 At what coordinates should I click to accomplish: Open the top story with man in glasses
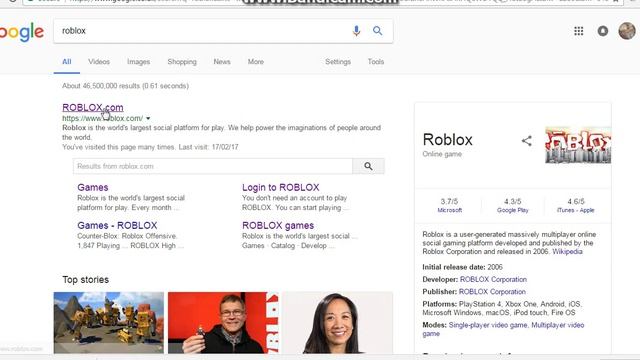tap(223, 322)
